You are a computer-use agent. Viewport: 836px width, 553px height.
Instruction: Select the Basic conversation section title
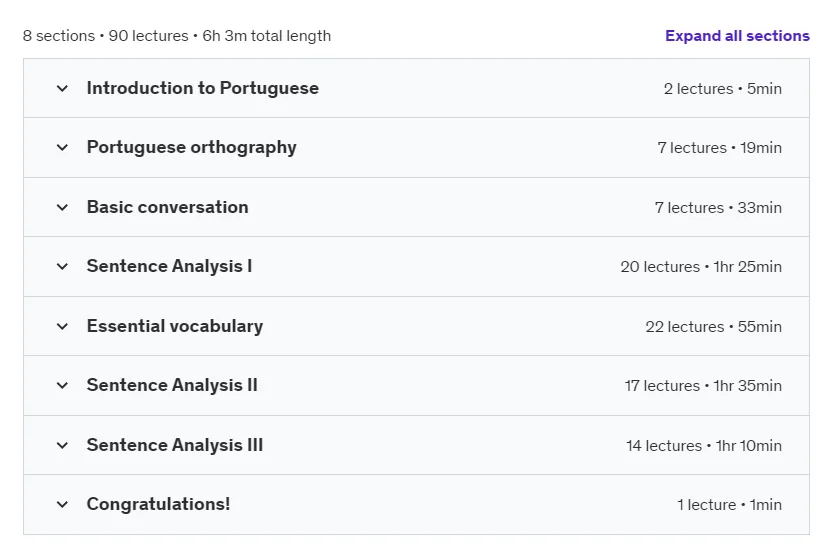(167, 207)
